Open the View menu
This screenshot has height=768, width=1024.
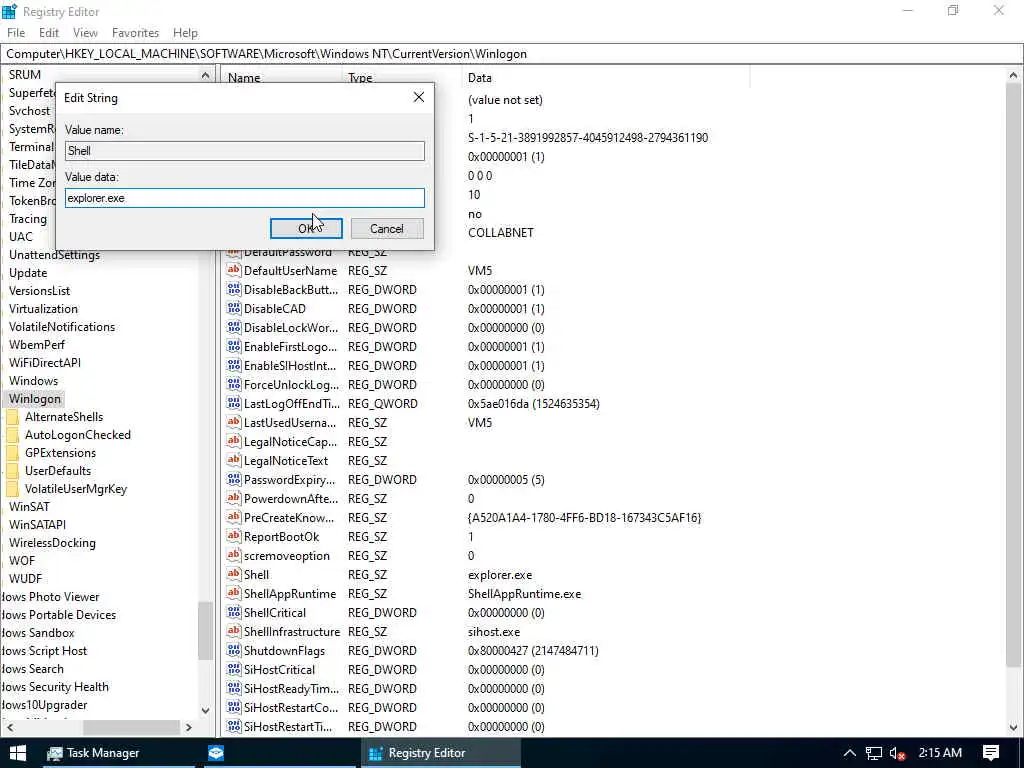[85, 33]
